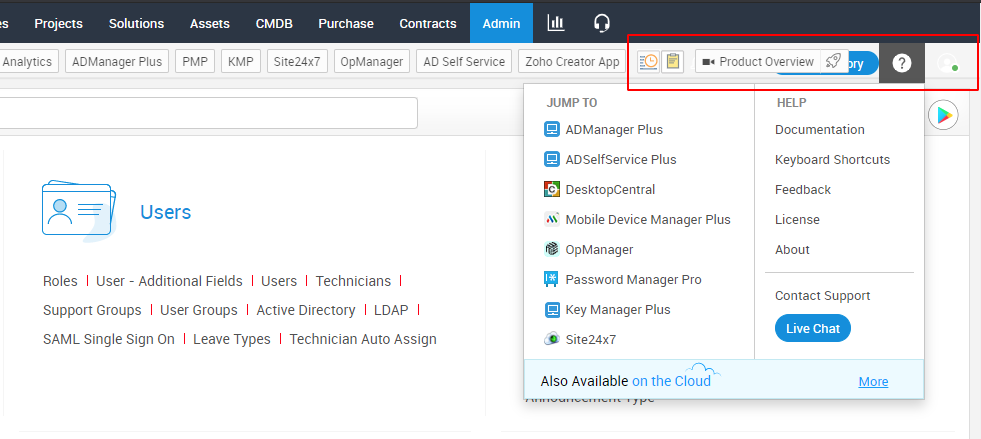Open the Purchase tab

(346, 23)
